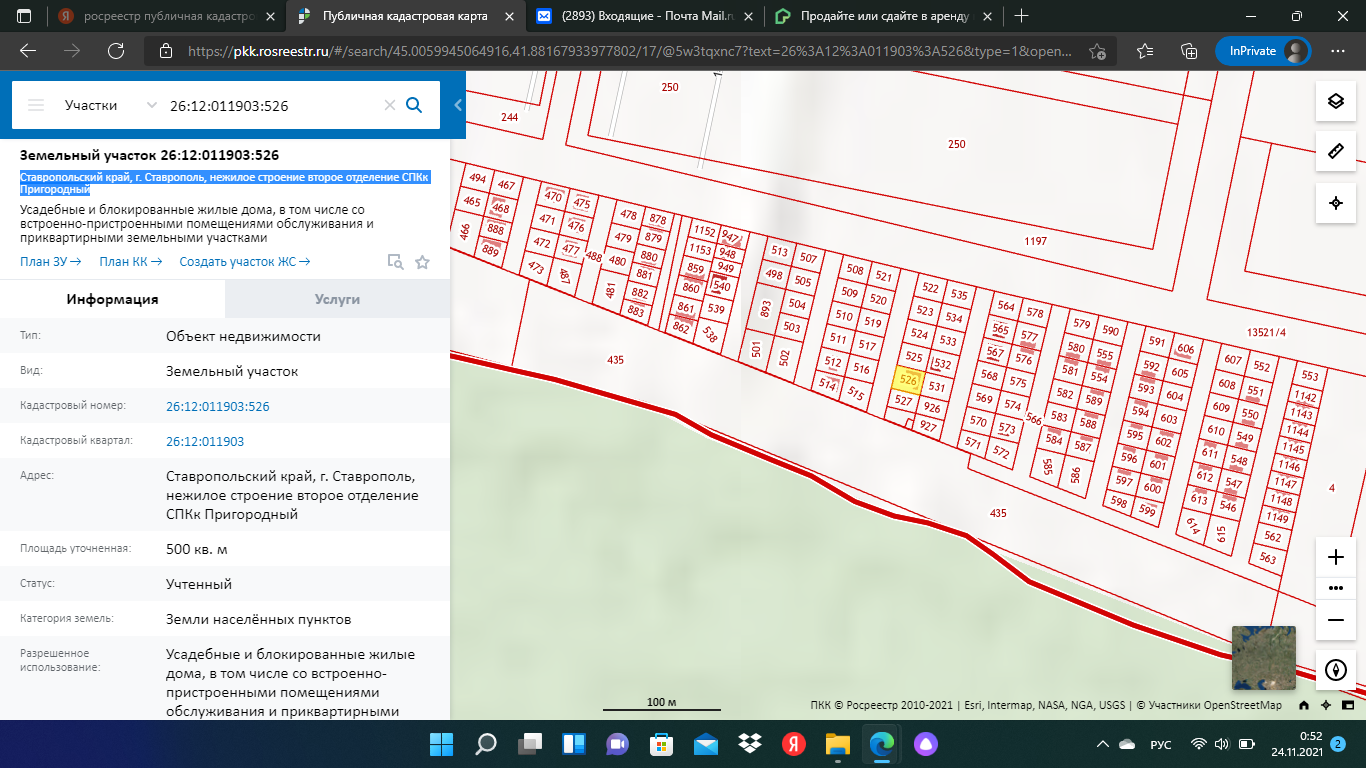Open Windows taskbar search
Screen dimensions: 1366x768
486,744
